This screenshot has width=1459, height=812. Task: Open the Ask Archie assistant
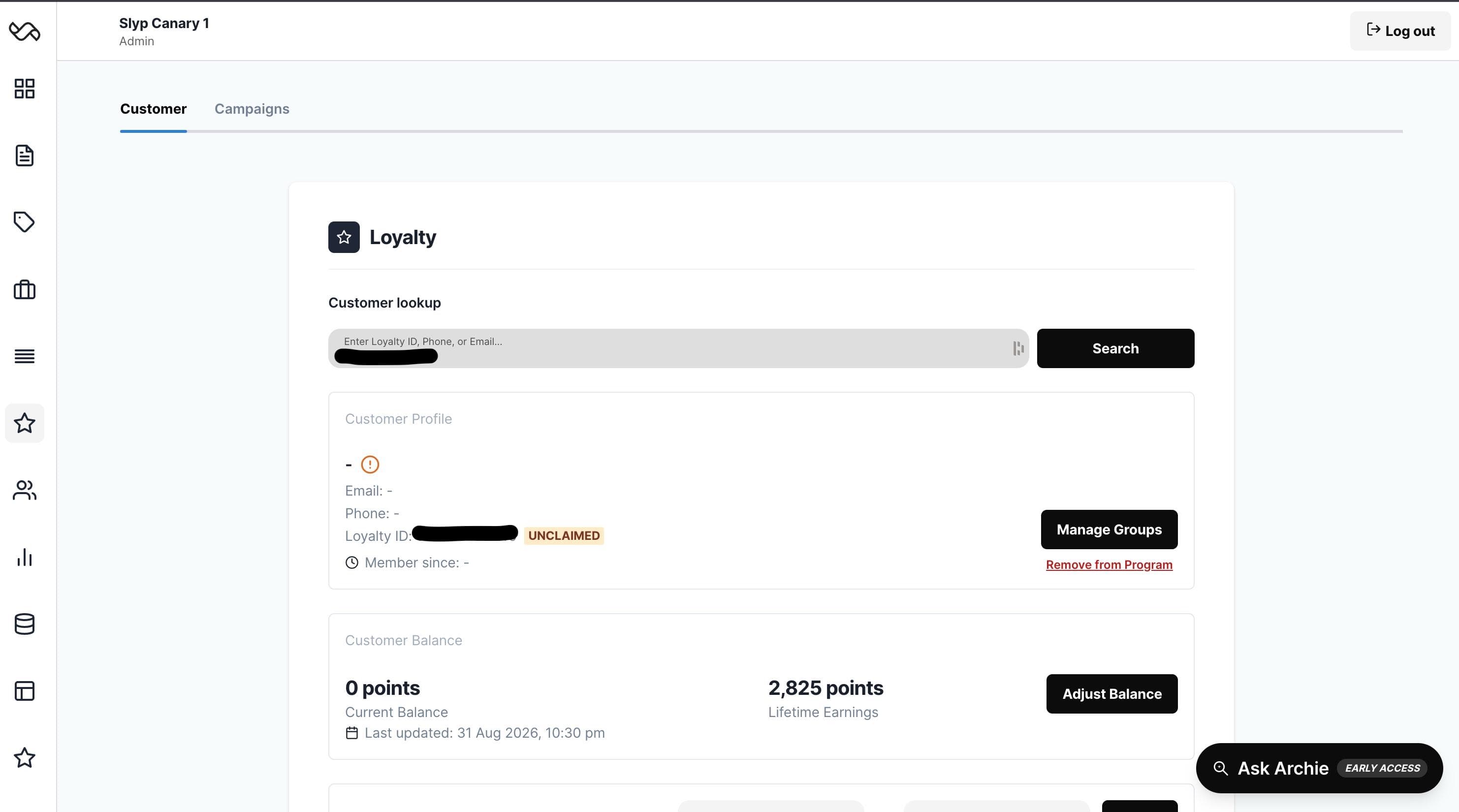[1319, 768]
